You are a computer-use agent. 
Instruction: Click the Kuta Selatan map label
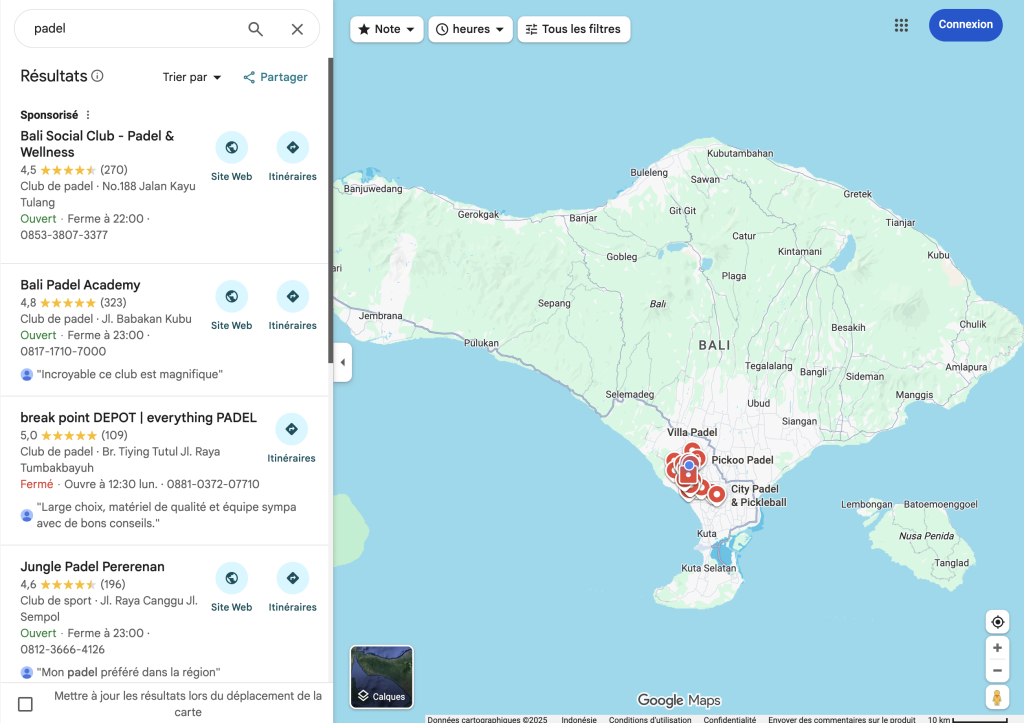tap(709, 568)
